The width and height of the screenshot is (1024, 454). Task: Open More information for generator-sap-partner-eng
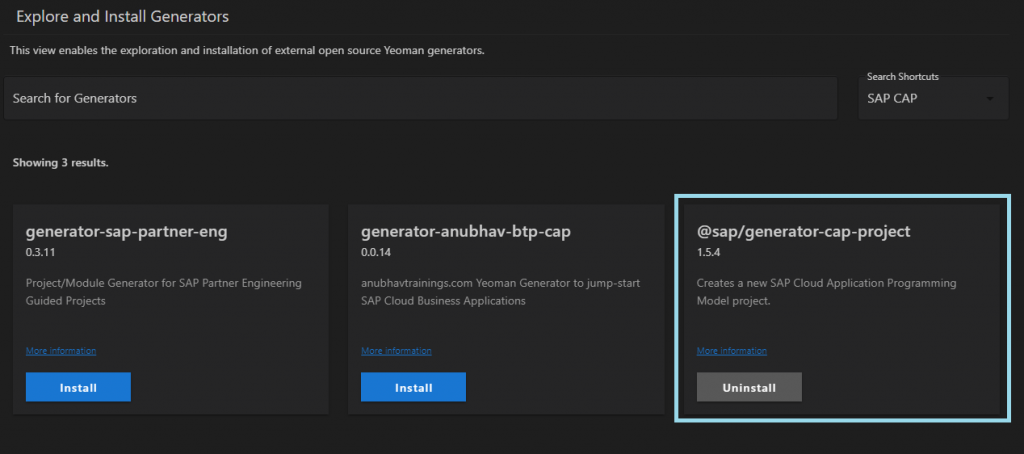coord(61,351)
